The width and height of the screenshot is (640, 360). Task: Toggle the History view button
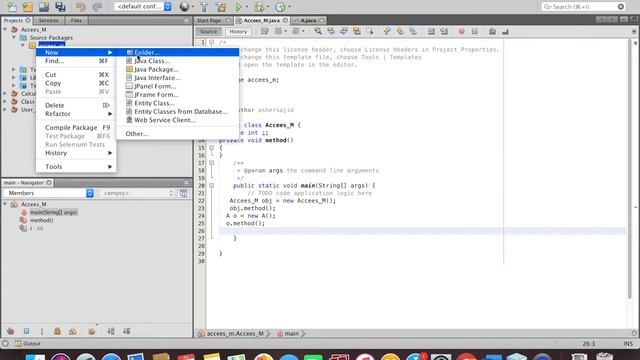[x=238, y=31]
